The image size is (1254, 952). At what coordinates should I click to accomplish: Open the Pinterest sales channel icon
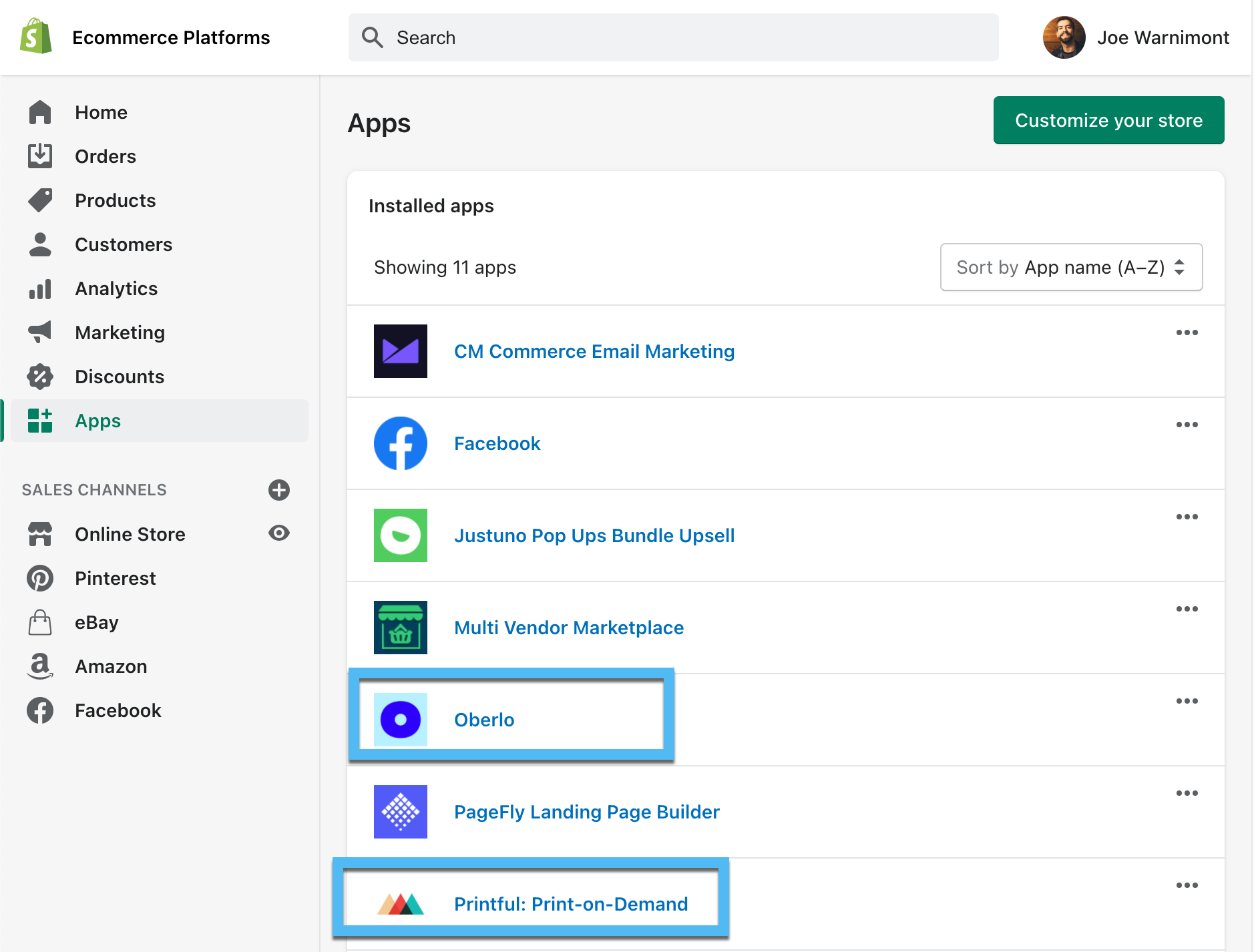click(x=40, y=578)
